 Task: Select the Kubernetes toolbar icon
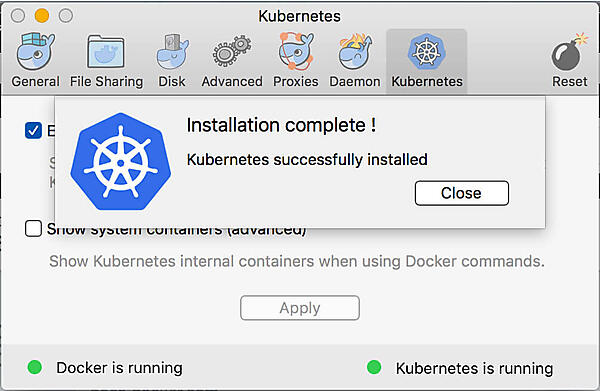tap(427, 60)
